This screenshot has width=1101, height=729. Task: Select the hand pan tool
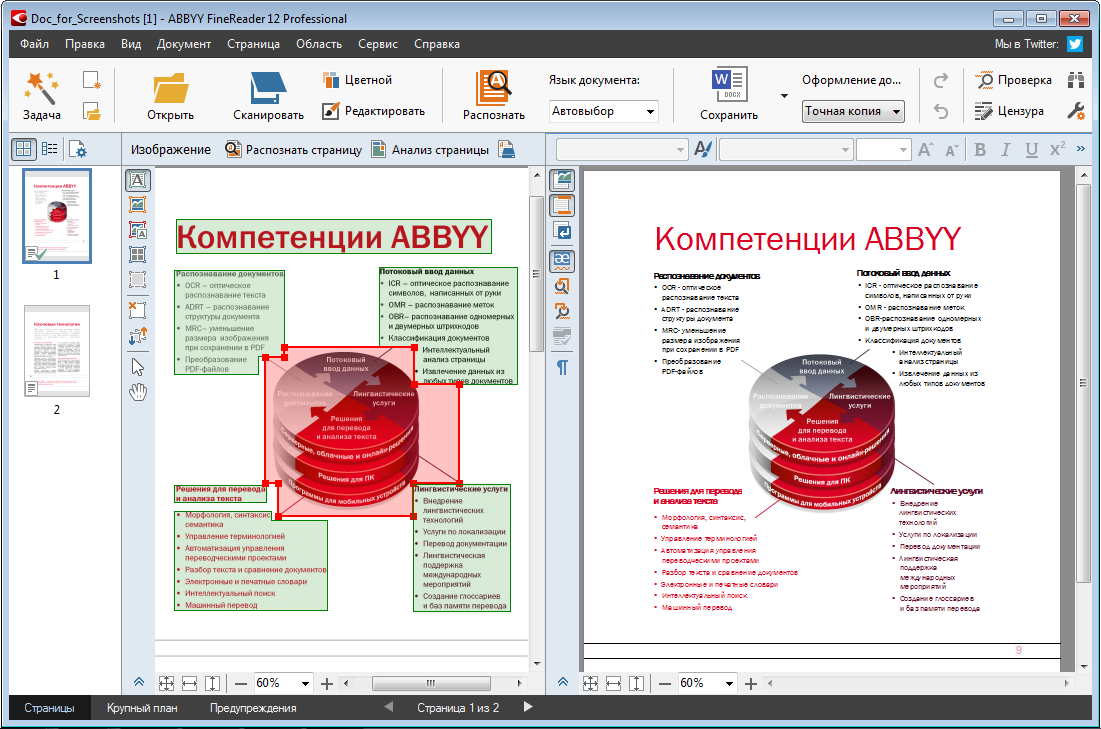pyautogui.click(x=138, y=393)
